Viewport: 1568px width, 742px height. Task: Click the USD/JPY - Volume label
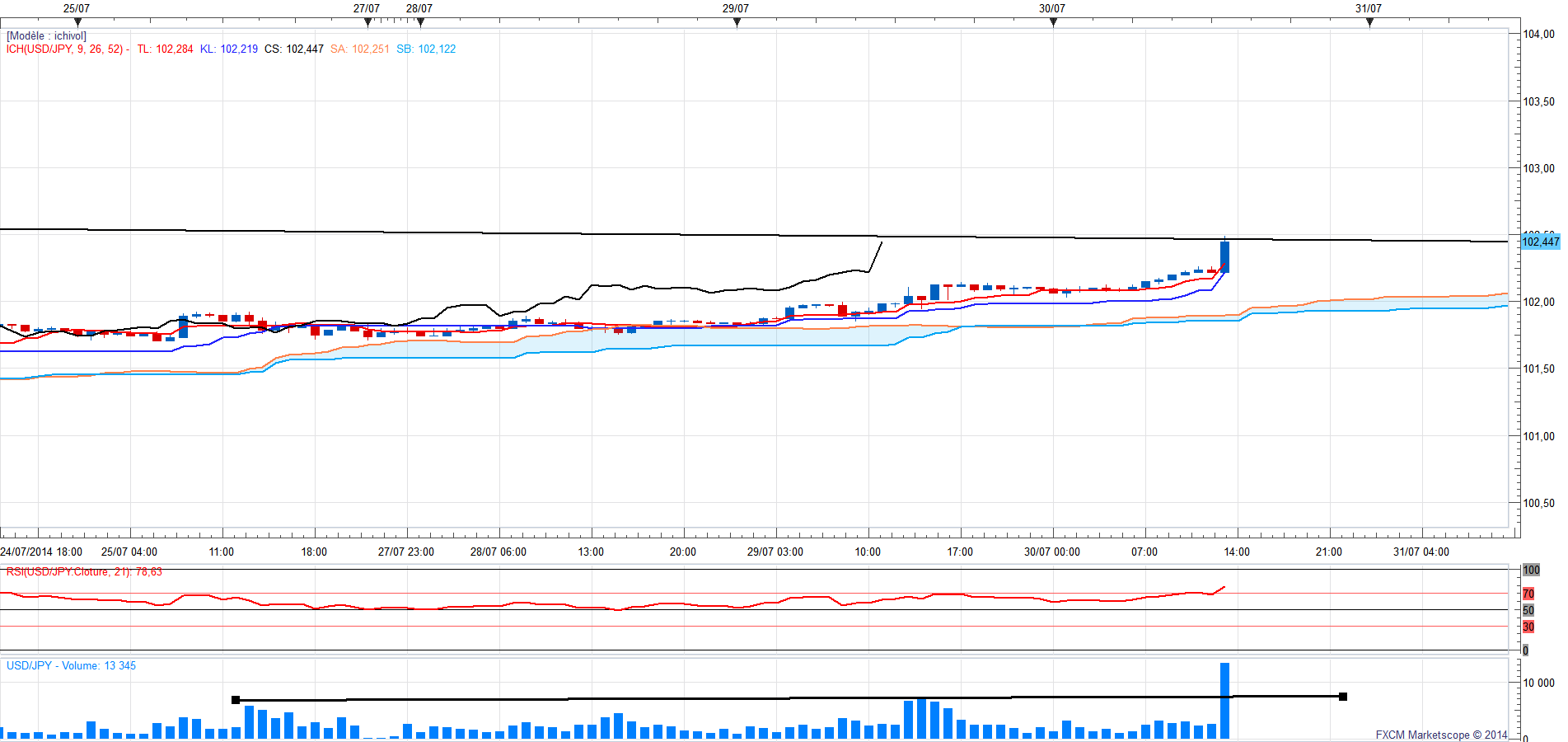(x=71, y=666)
